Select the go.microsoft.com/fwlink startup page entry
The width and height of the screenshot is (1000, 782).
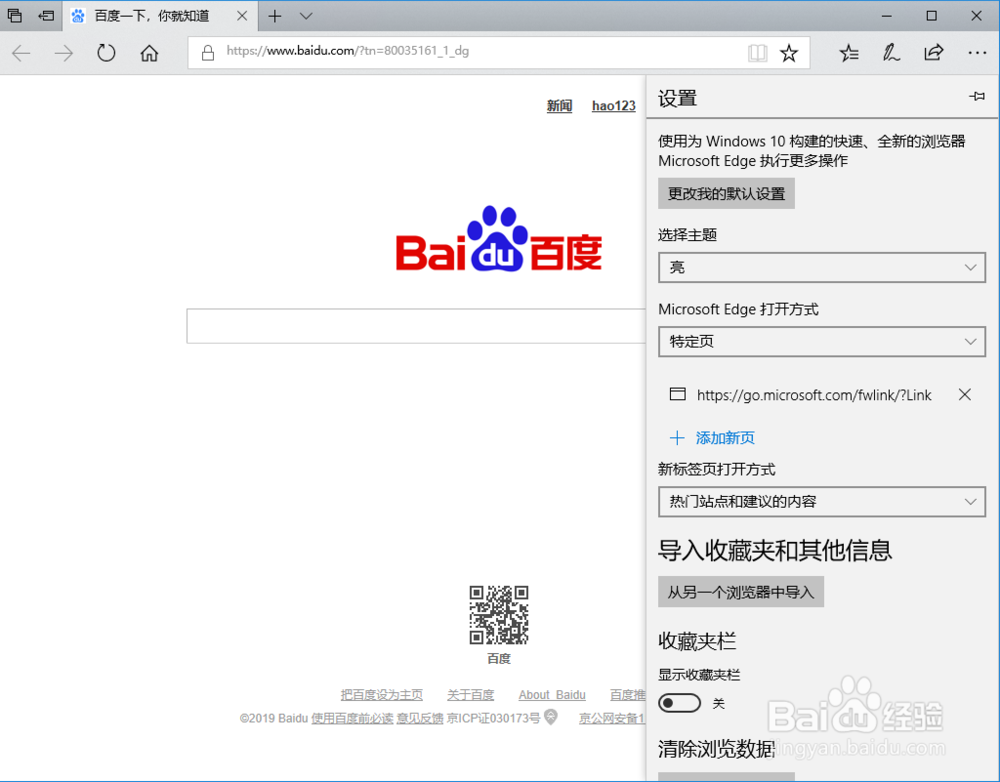click(x=801, y=395)
